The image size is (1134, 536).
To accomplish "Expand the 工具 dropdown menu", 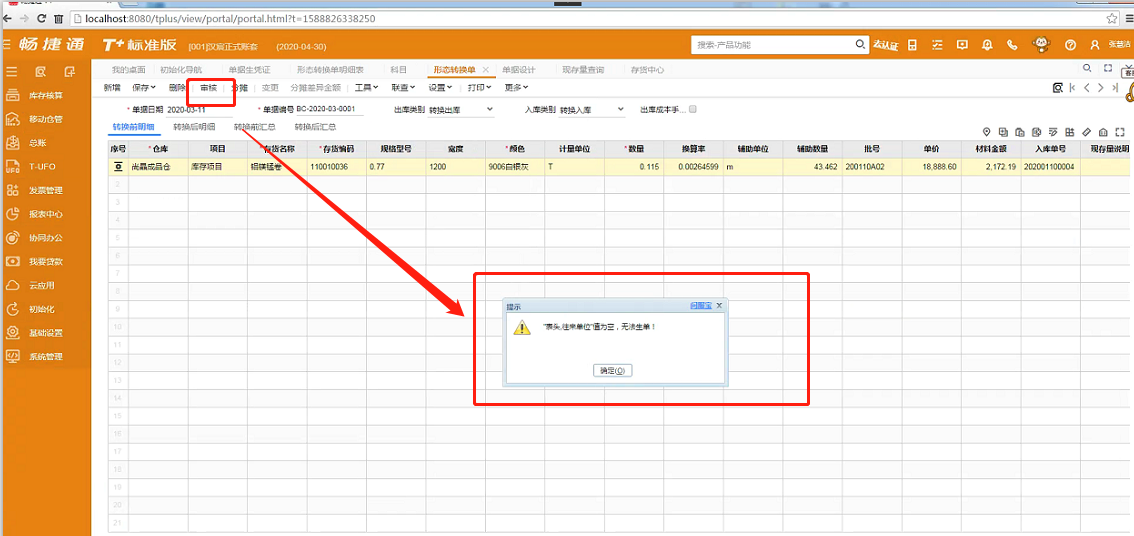I will tap(367, 88).
